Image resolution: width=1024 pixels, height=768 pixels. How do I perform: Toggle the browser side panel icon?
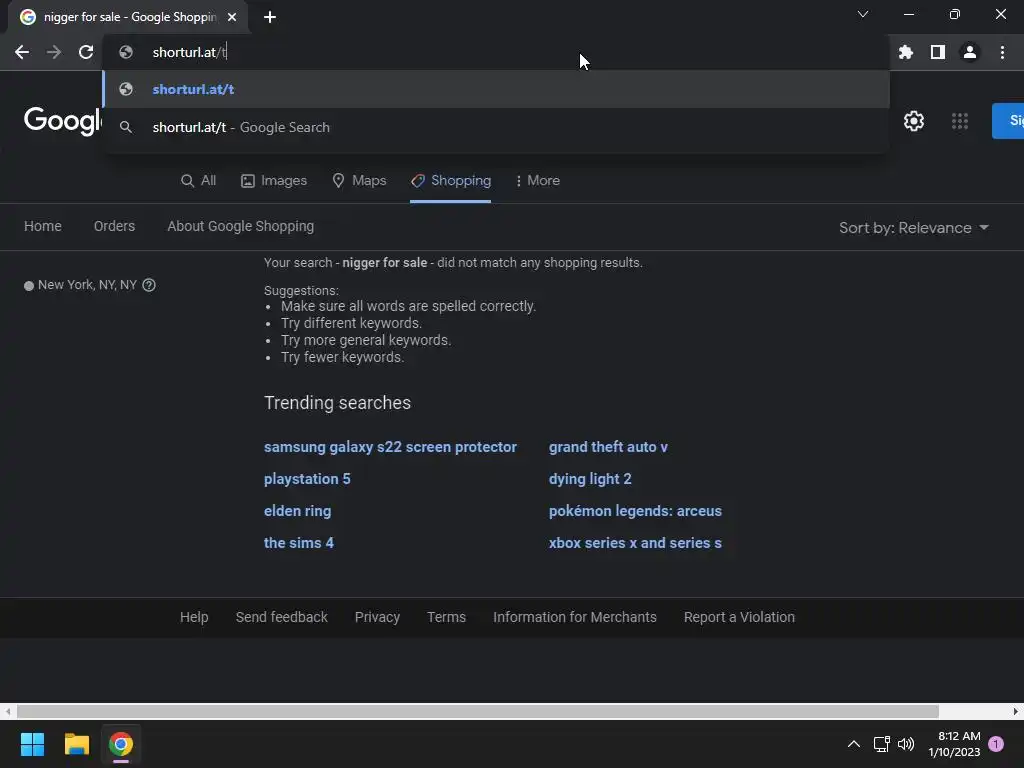(938, 52)
